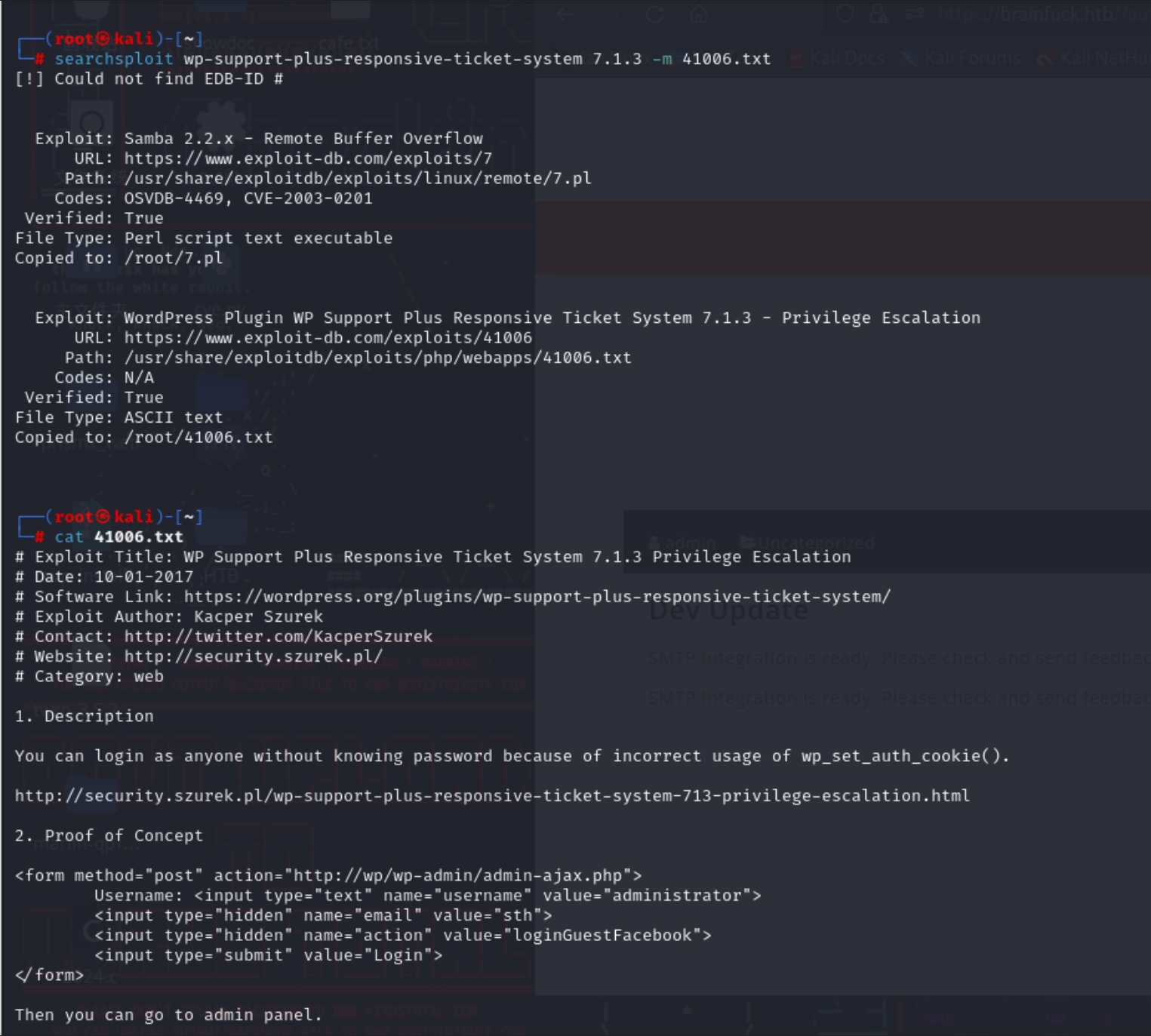Click the faint 'admin' author link
1151x1036 pixels.
pos(682,543)
